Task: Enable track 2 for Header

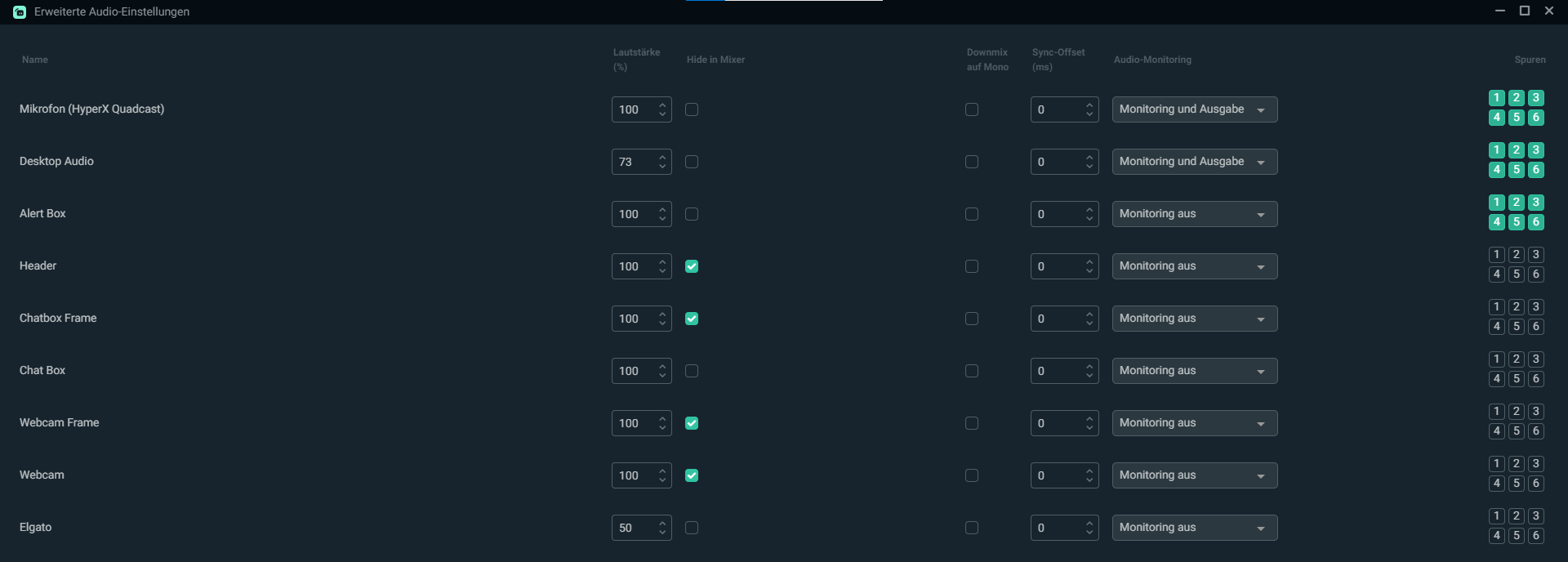Action: pyautogui.click(x=1516, y=255)
